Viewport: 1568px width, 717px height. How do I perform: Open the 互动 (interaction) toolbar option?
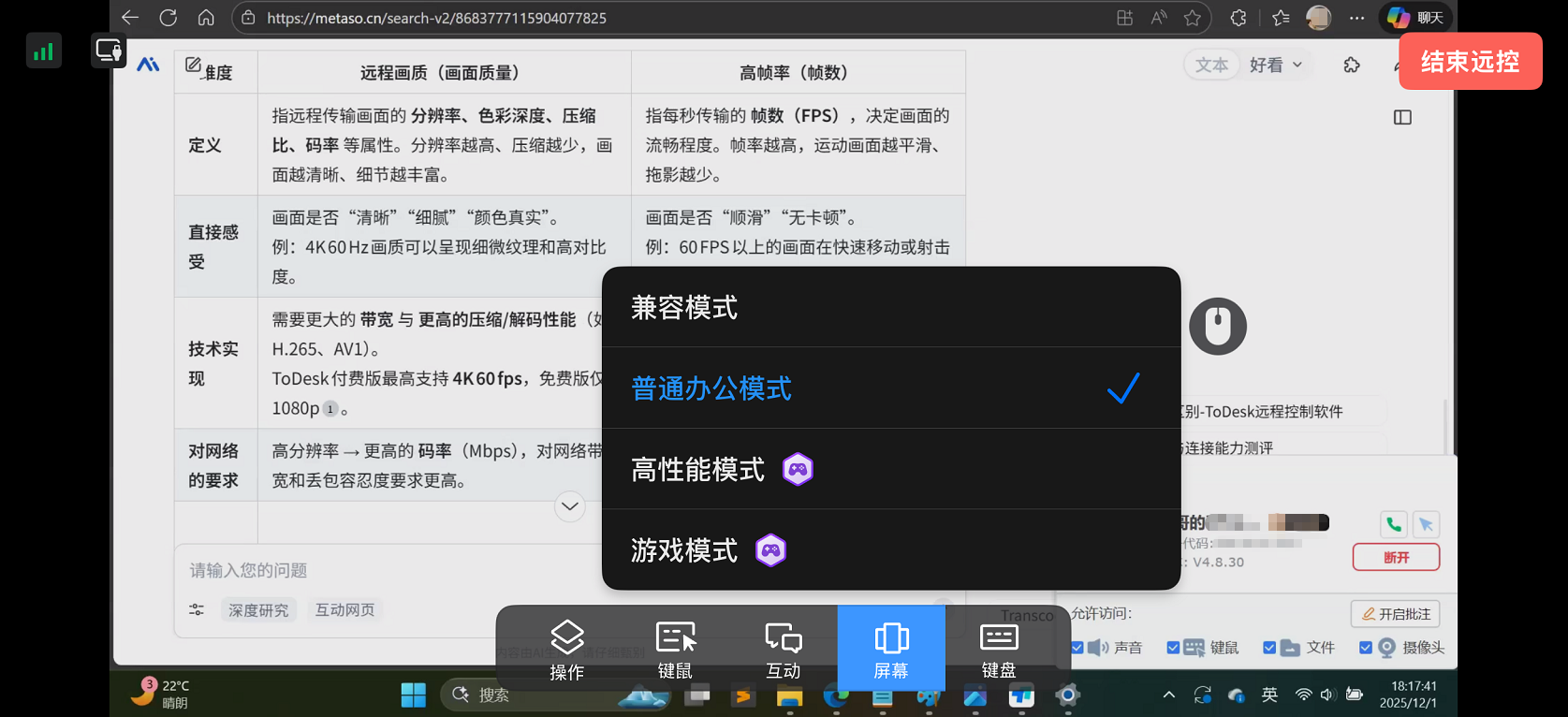click(x=784, y=649)
